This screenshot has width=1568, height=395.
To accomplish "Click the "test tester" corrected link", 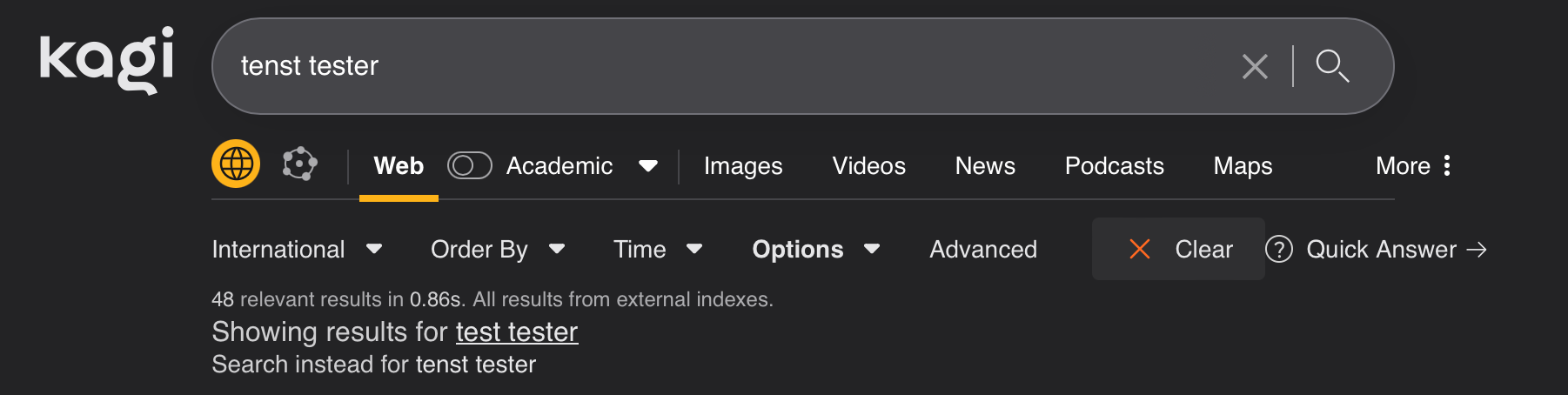I will pos(516,331).
